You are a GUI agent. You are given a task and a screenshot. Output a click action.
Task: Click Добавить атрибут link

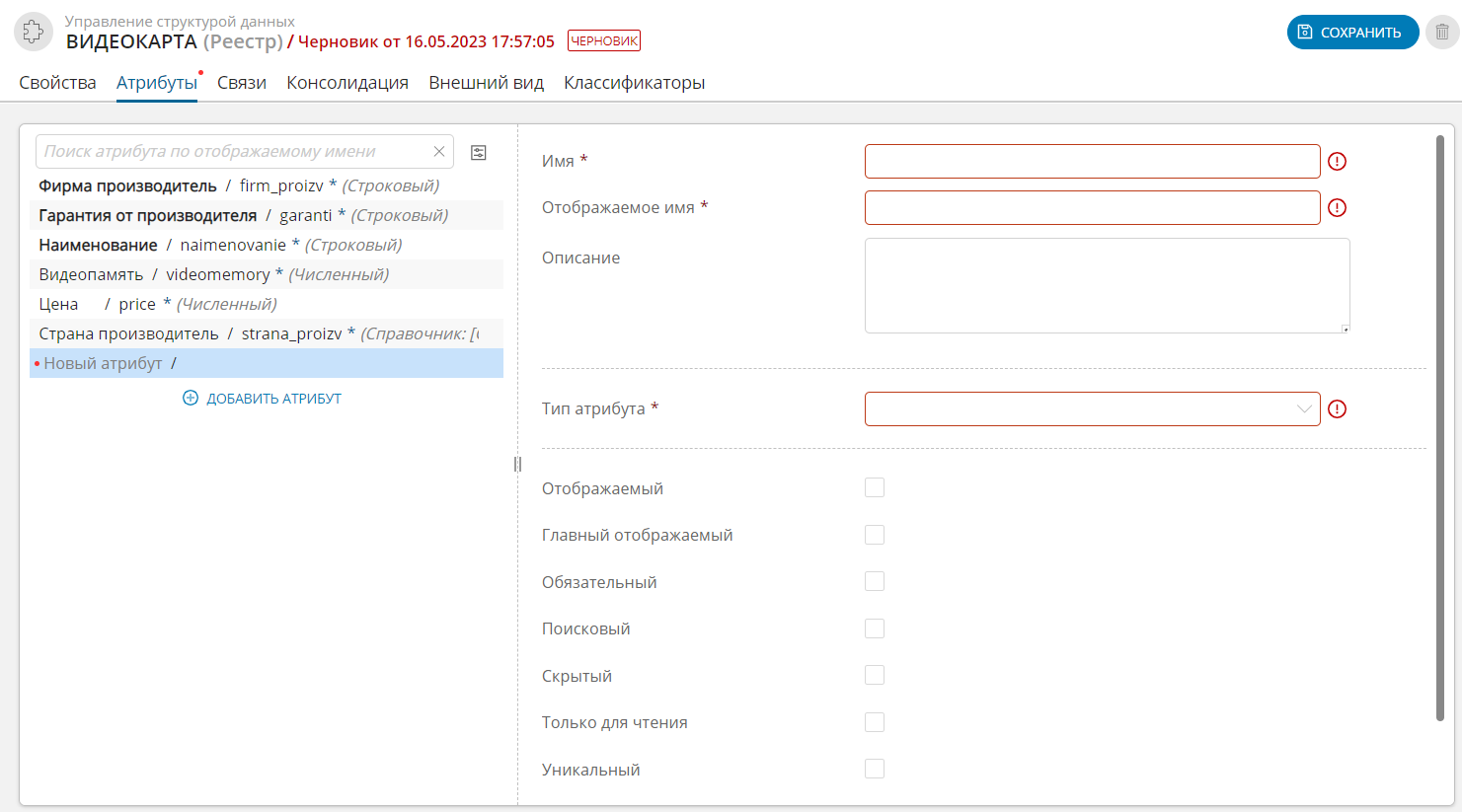263,399
